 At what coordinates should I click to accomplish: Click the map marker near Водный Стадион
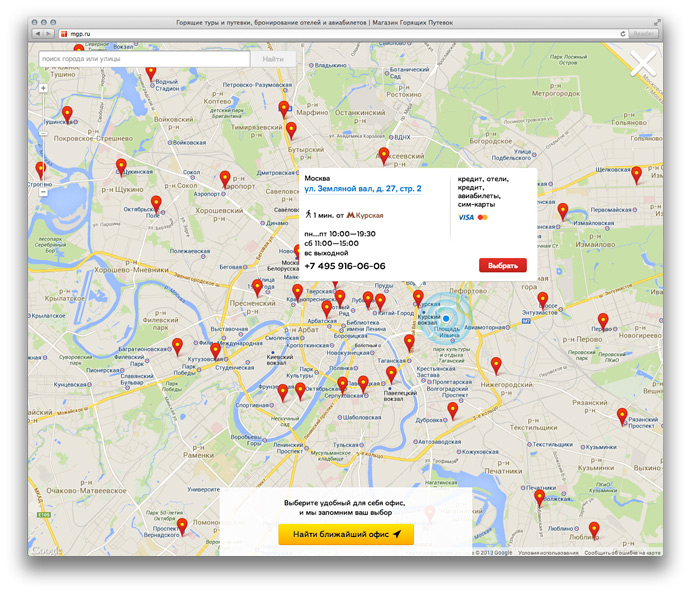click(151, 72)
